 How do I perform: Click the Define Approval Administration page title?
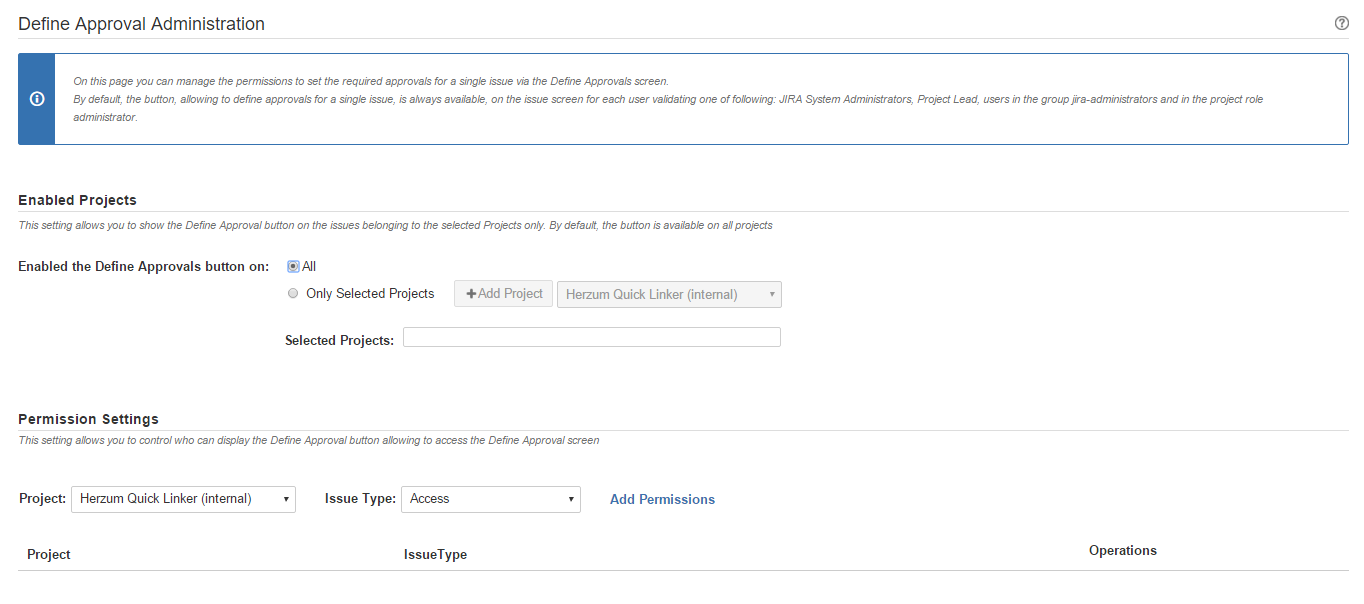click(x=141, y=24)
